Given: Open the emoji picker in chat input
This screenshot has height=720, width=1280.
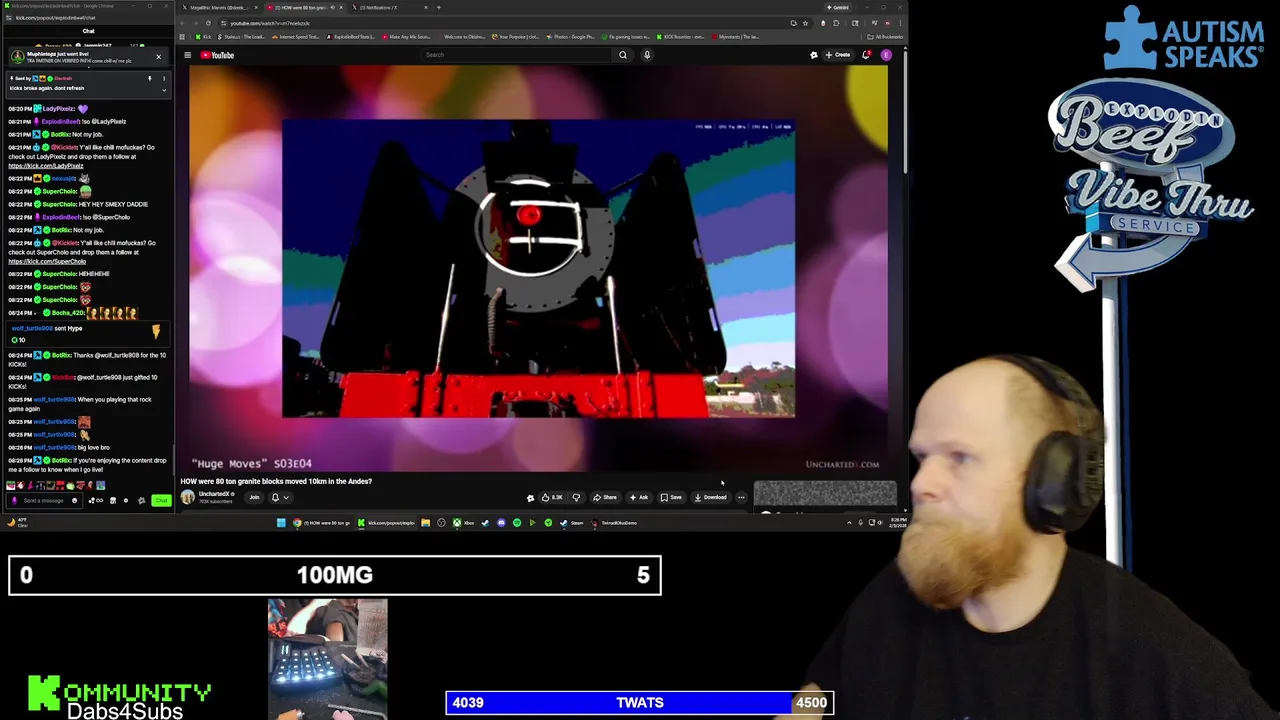Looking at the screenshot, I should coord(74,500).
